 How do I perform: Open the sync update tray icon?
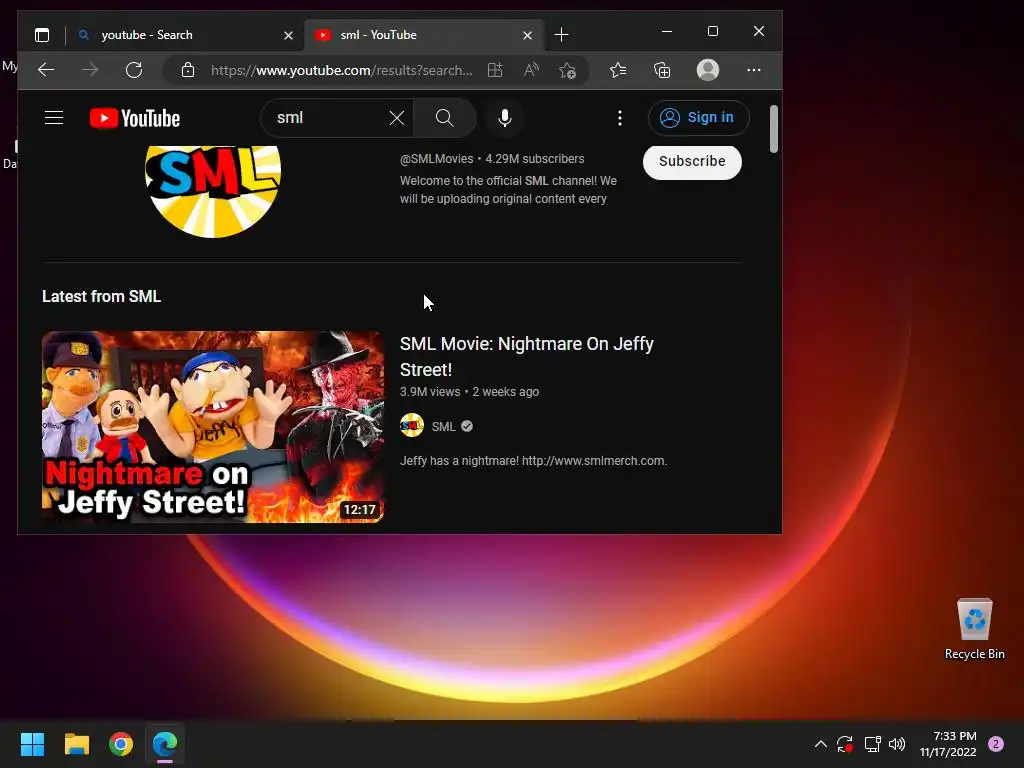845,744
